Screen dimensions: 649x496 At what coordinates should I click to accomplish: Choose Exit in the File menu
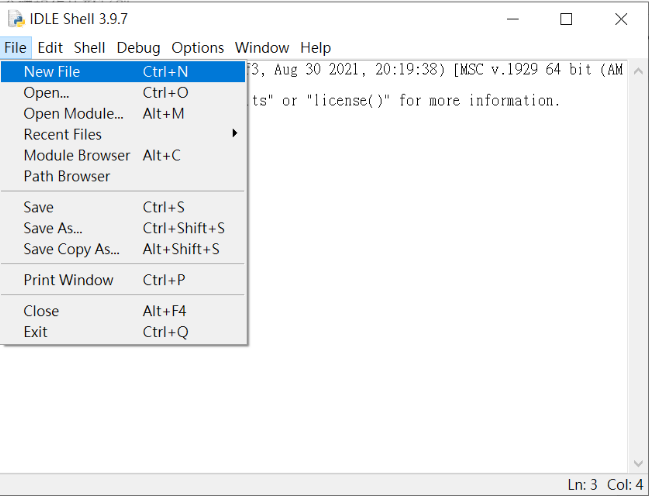tap(123, 332)
